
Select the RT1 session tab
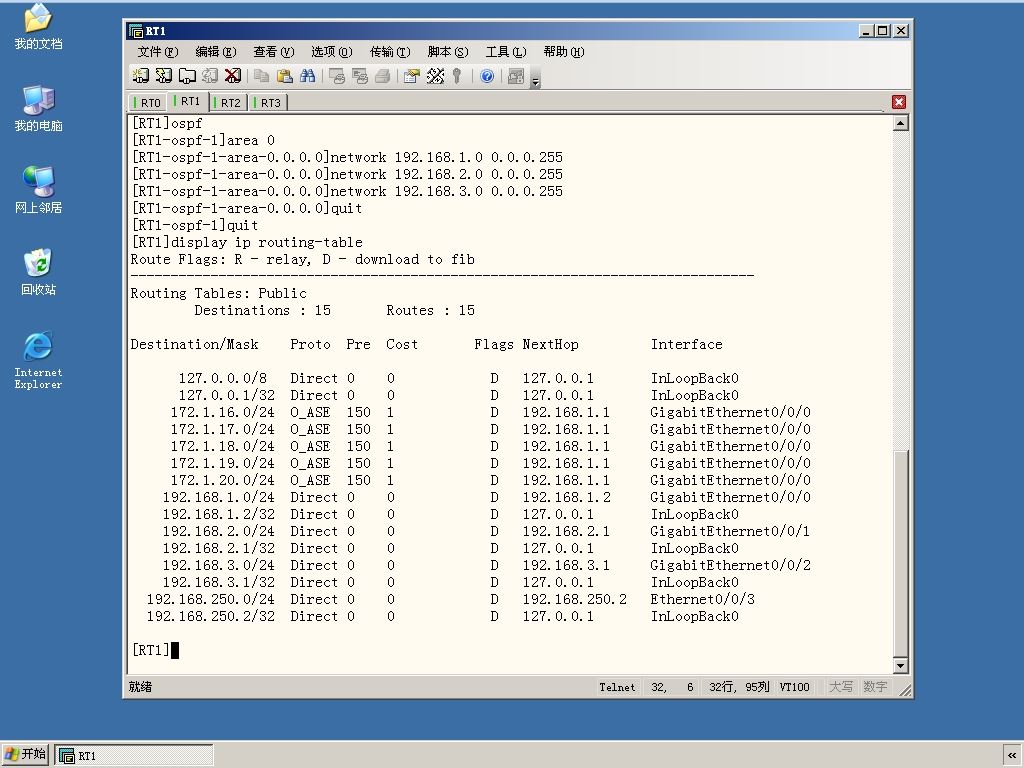coord(187,101)
